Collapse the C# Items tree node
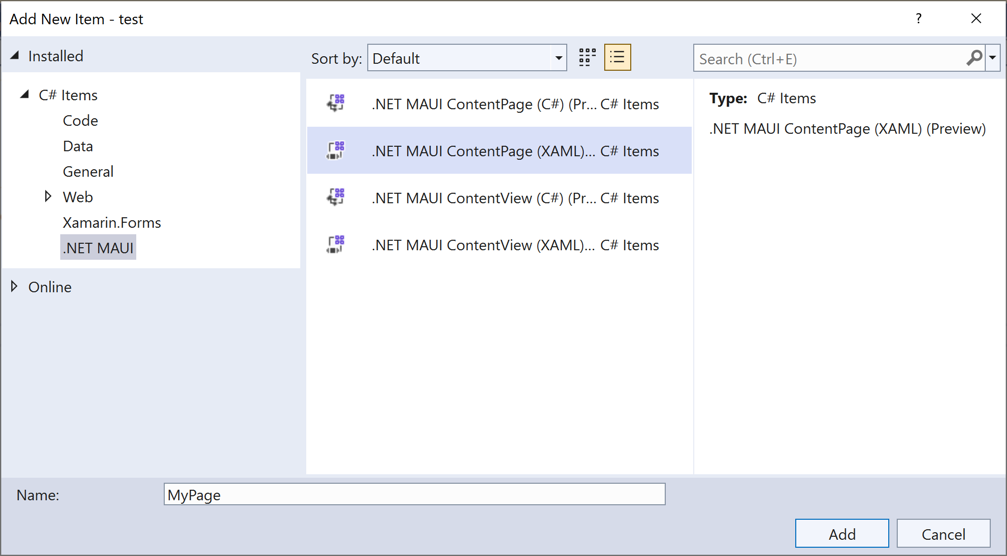Viewport: 1007px width, 556px height. pyautogui.click(x=25, y=94)
